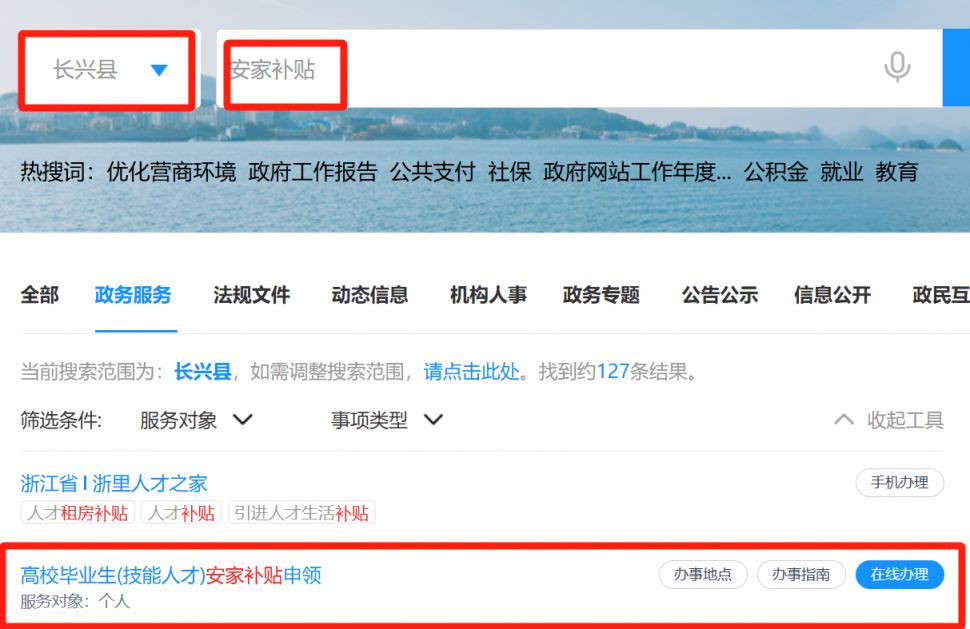Click the microphone voice search icon
Viewport: 970px width, 629px height.
(897, 67)
